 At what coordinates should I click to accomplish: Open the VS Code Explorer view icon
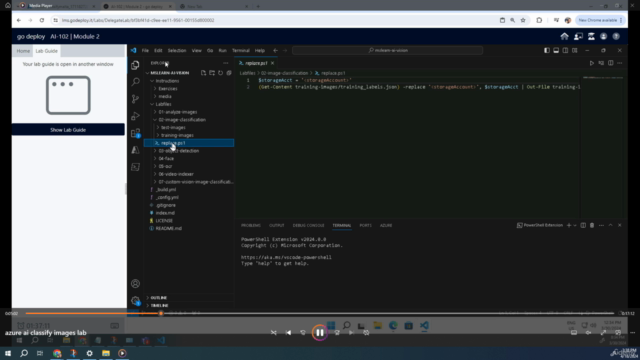tap(136, 65)
